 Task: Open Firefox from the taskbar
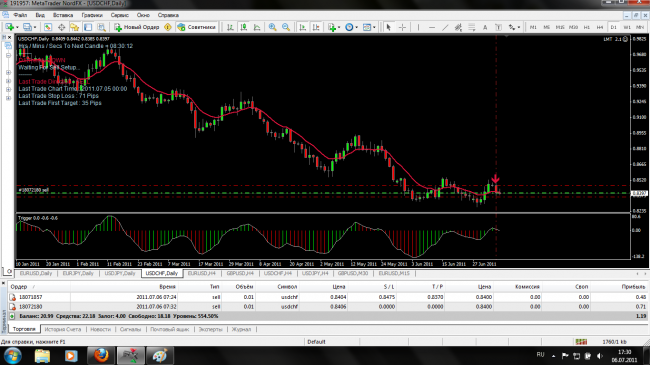point(101,355)
